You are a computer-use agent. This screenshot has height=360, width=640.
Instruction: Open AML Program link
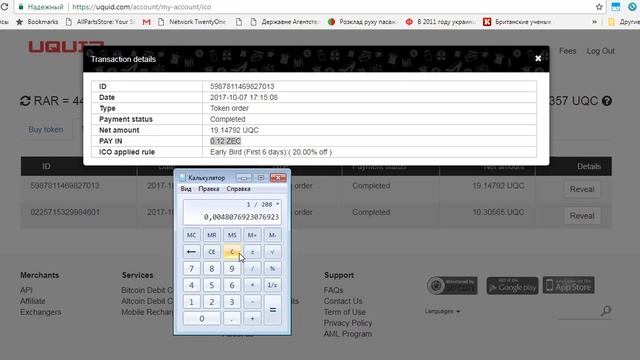tap(348, 334)
